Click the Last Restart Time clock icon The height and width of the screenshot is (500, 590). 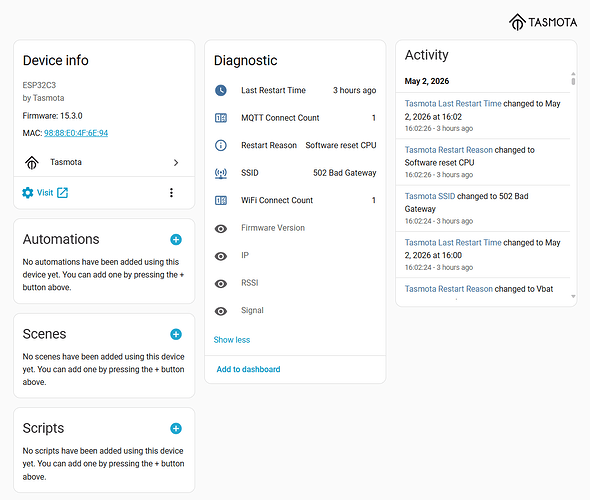[x=221, y=90]
